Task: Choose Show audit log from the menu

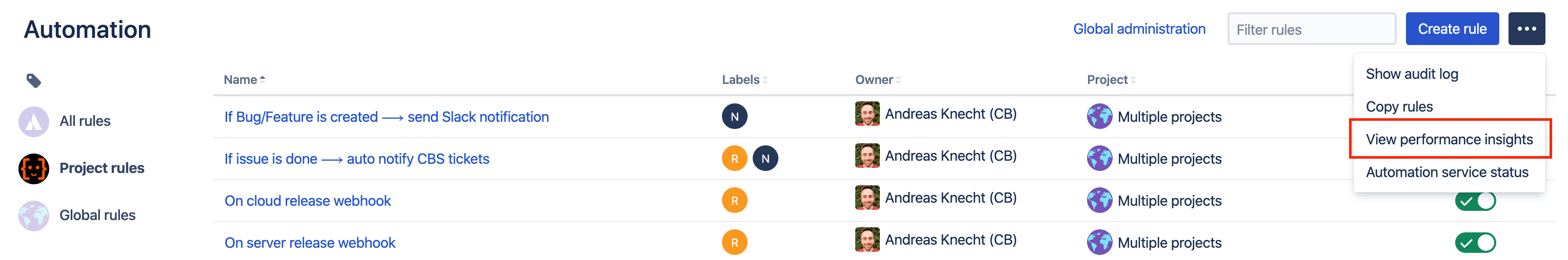Action: (1412, 74)
